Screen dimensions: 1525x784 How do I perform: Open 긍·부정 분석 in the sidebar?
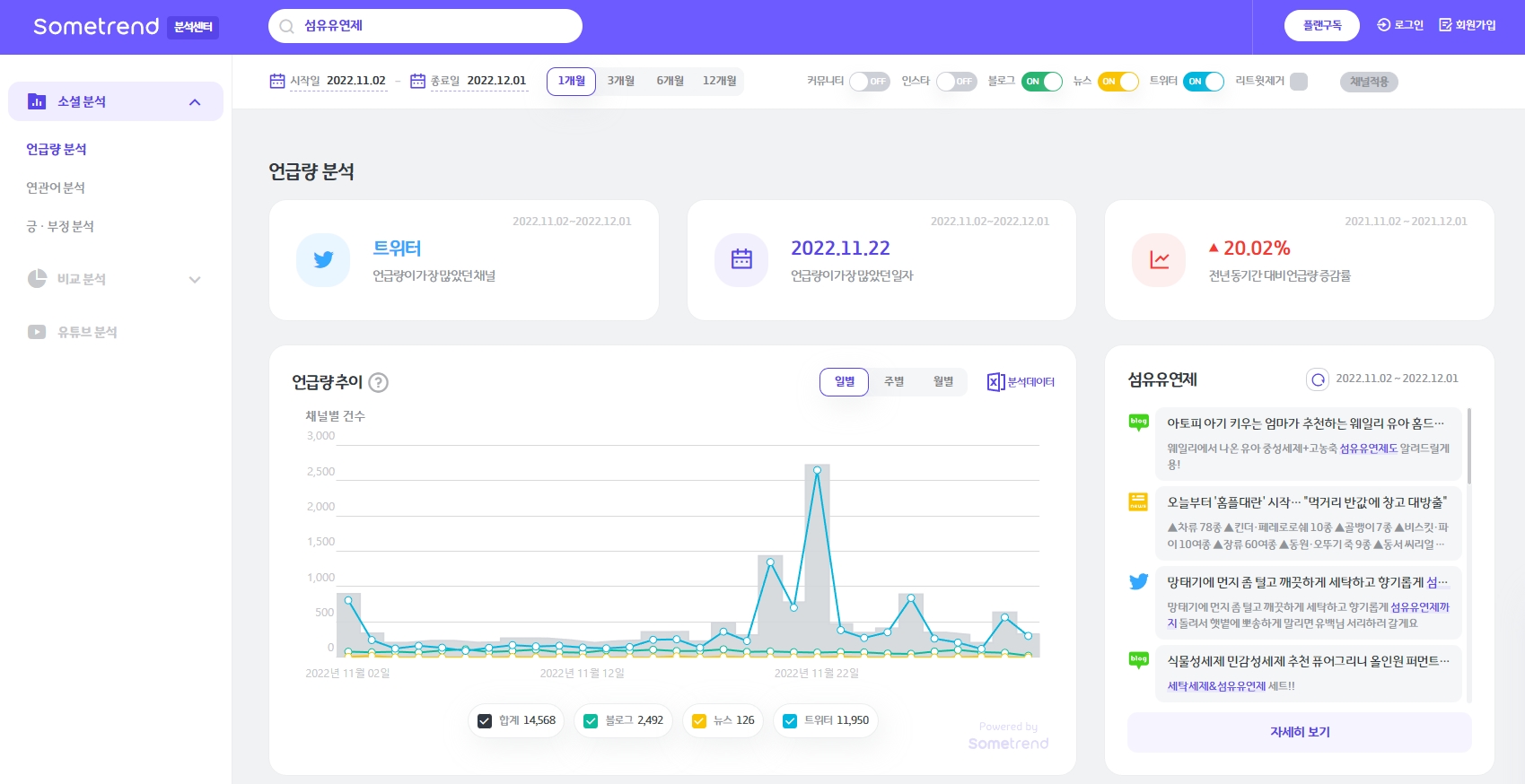[x=60, y=226]
